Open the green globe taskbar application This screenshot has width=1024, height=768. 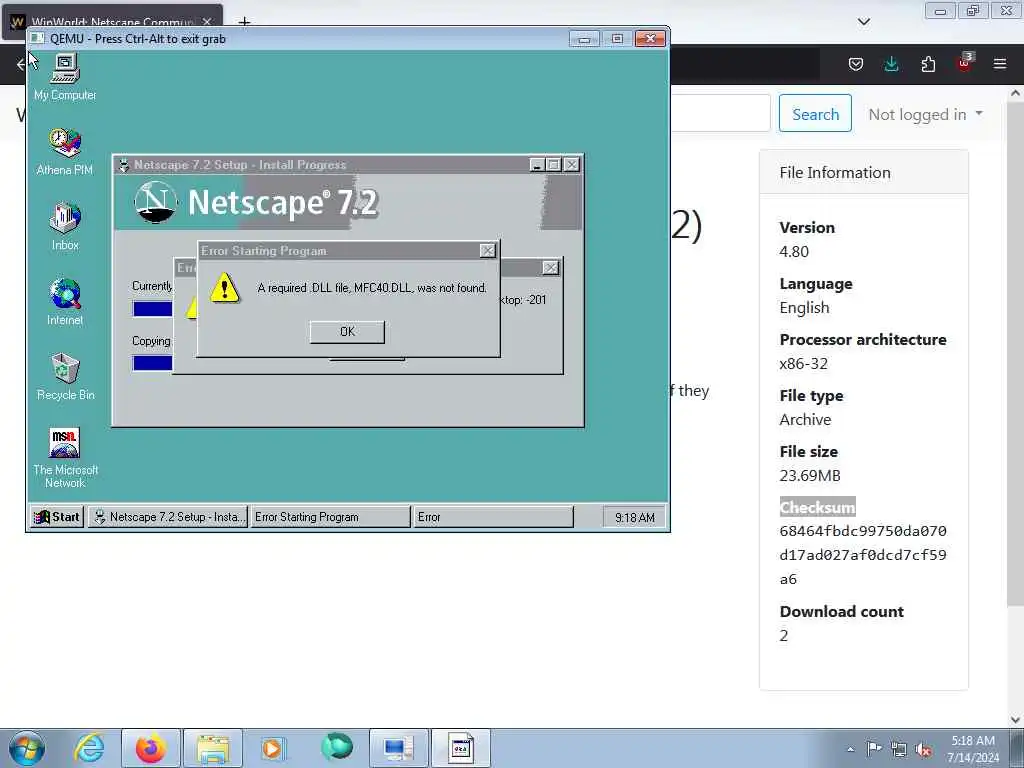[x=336, y=747]
